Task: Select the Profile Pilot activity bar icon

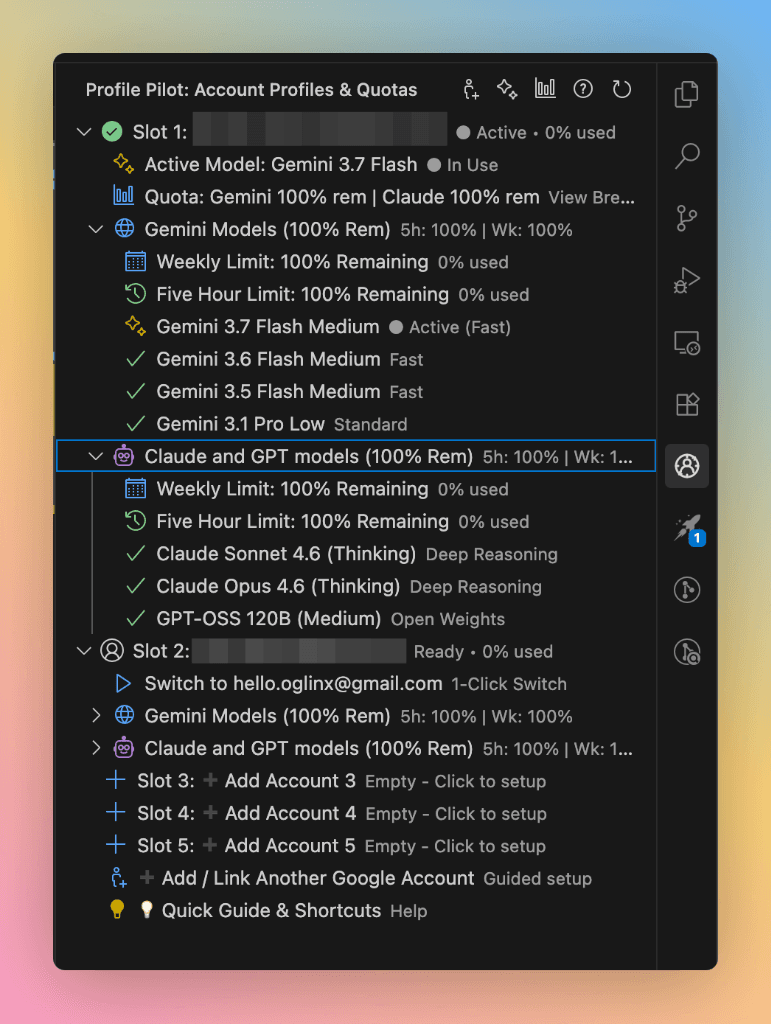Action: click(x=687, y=466)
